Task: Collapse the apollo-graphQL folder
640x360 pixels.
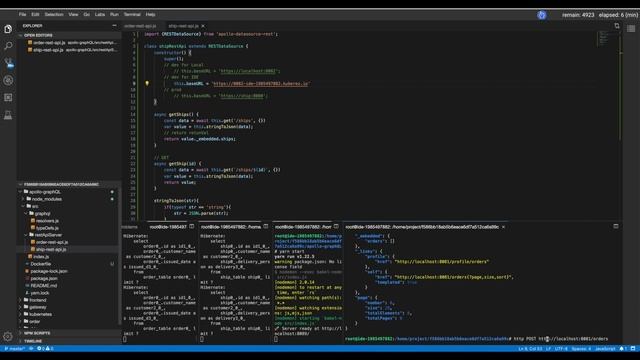Action: (44, 191)
